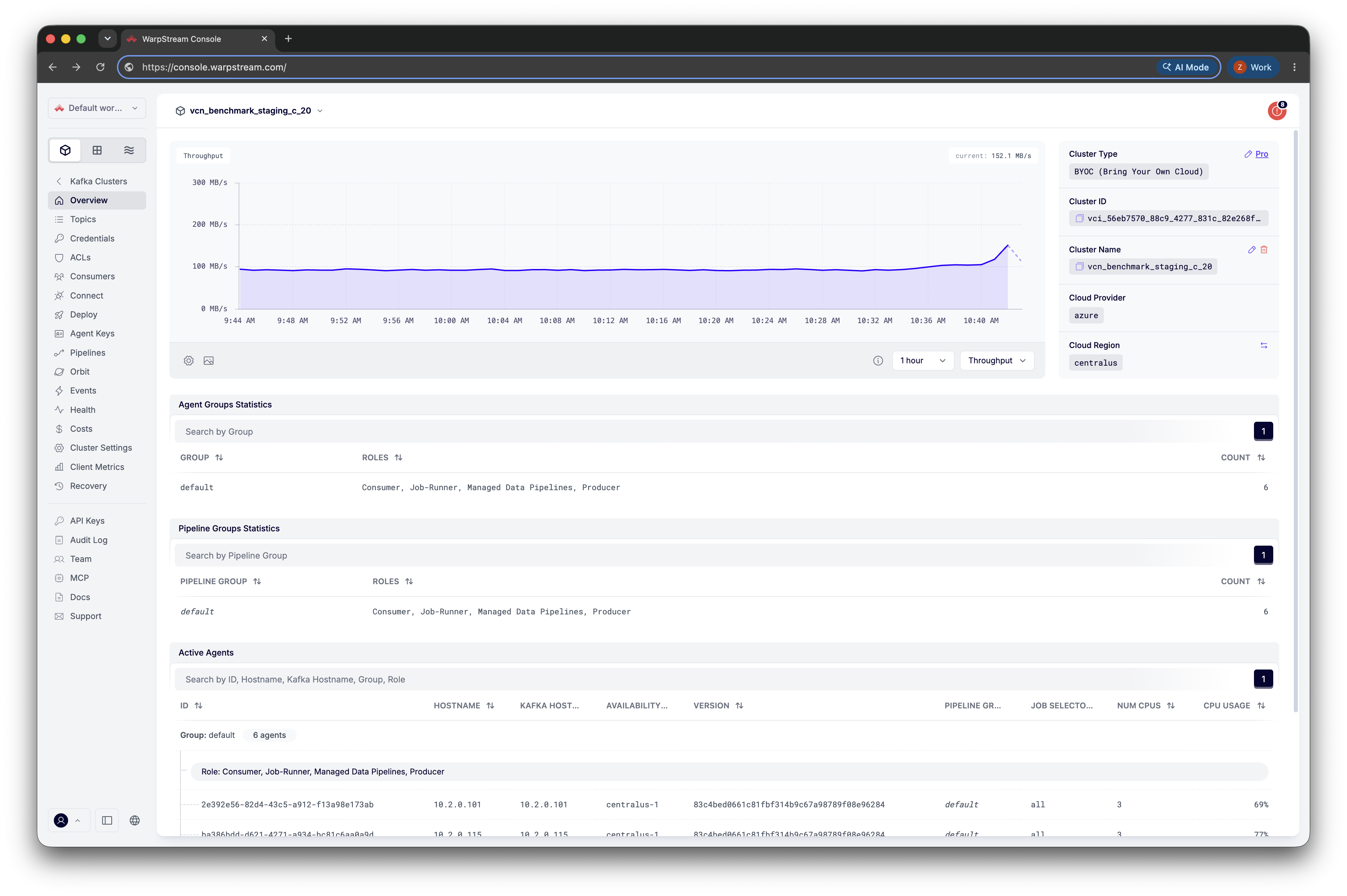Click the Search by Group input field

coord(712,432)
